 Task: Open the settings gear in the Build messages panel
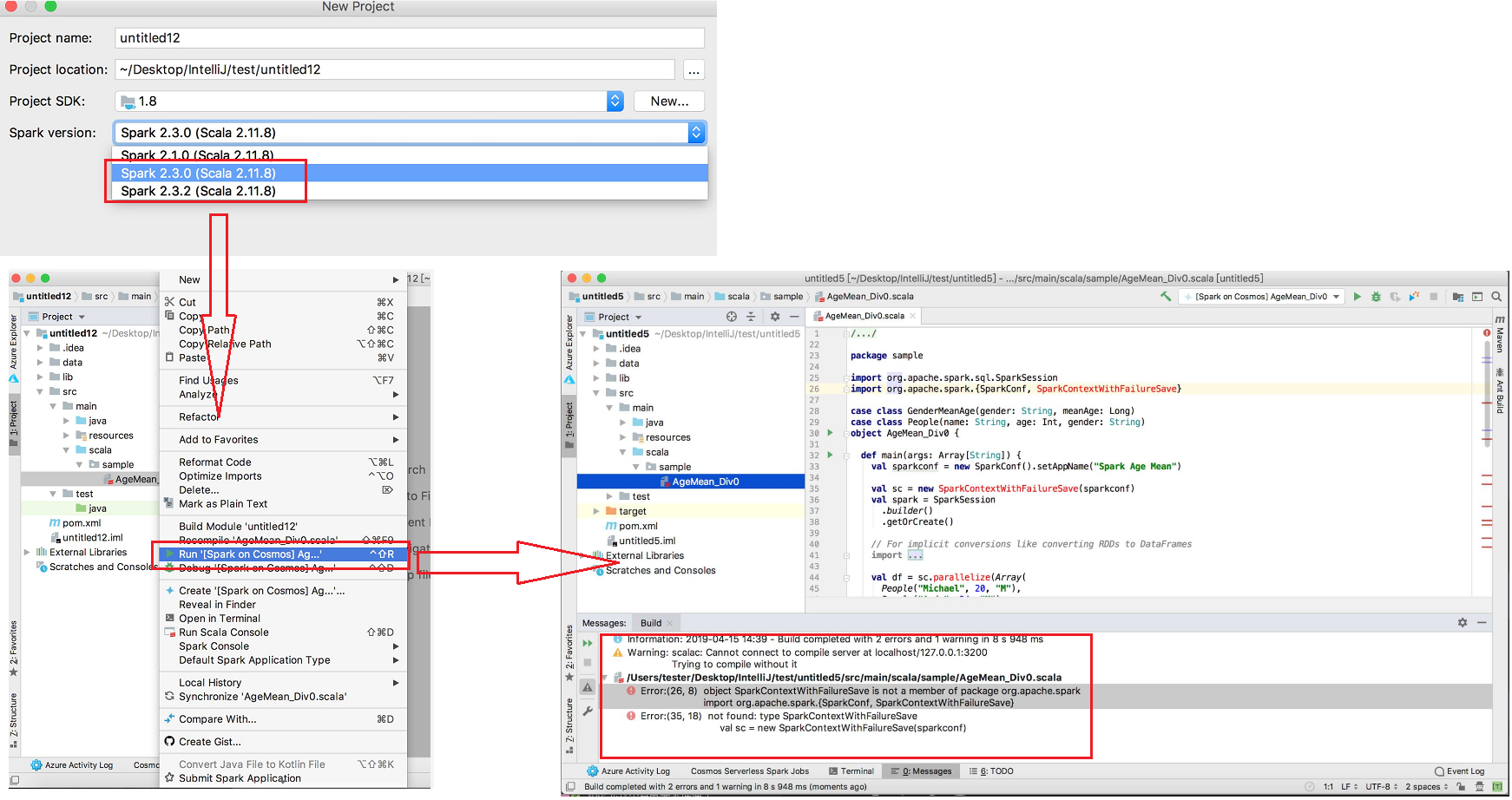coord(1463,622)
